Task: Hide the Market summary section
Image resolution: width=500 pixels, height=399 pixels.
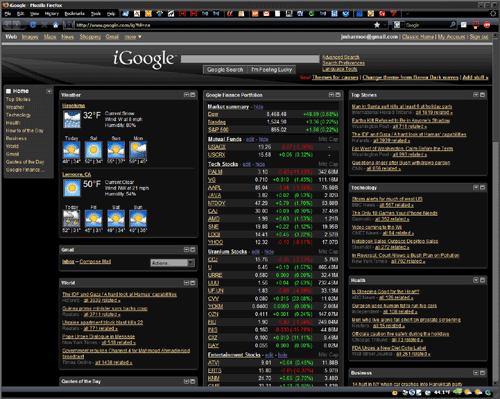Action: coord(258,107)
